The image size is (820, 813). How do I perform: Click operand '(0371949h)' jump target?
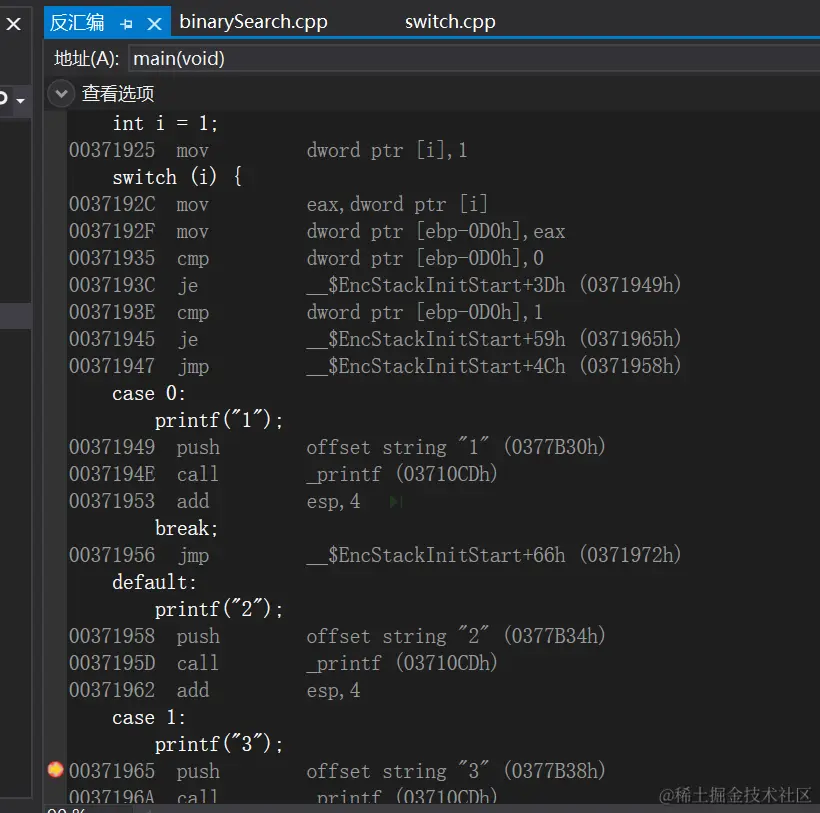click(x=630, y=285)
